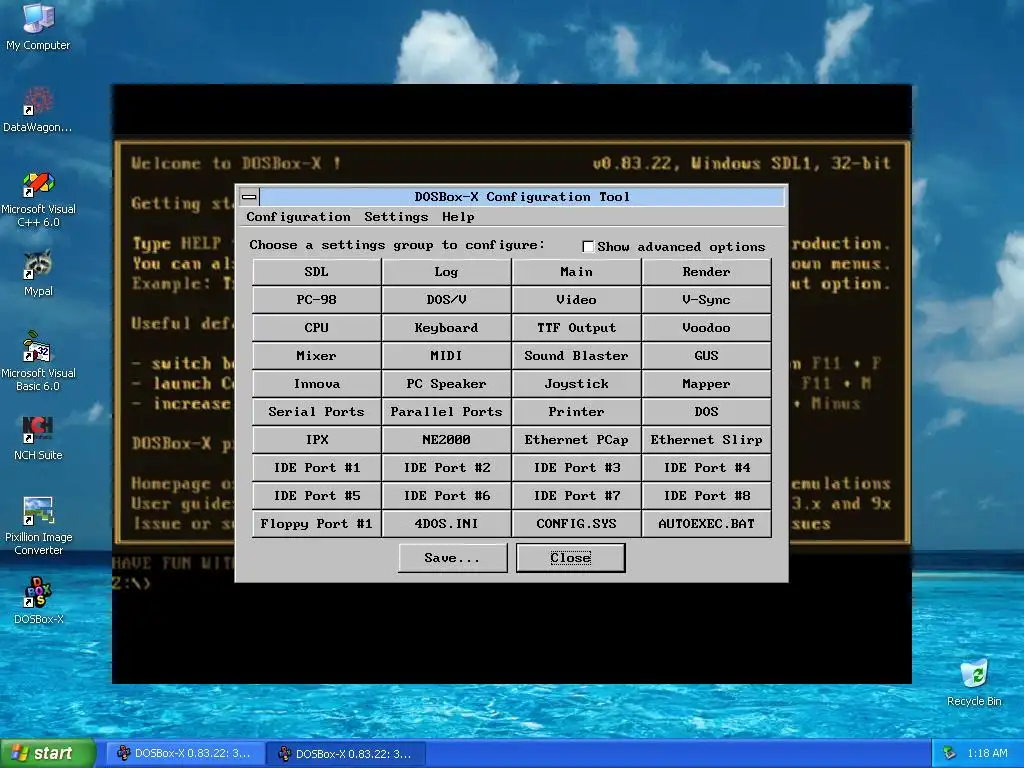The width and height of the screenshot is (1024, 768).
Task: Edit the 4DOS.INI section
Action: coord(446,524)
